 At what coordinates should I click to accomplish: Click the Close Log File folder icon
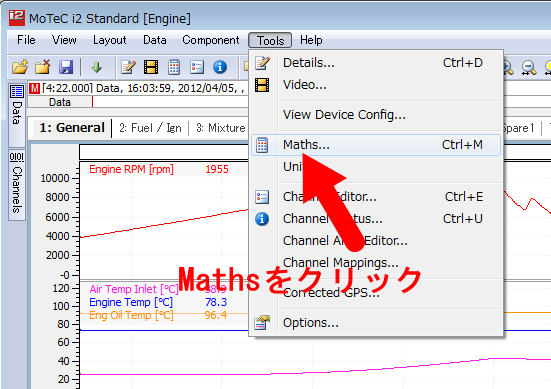pyautogui.click(x=43, y=67)
